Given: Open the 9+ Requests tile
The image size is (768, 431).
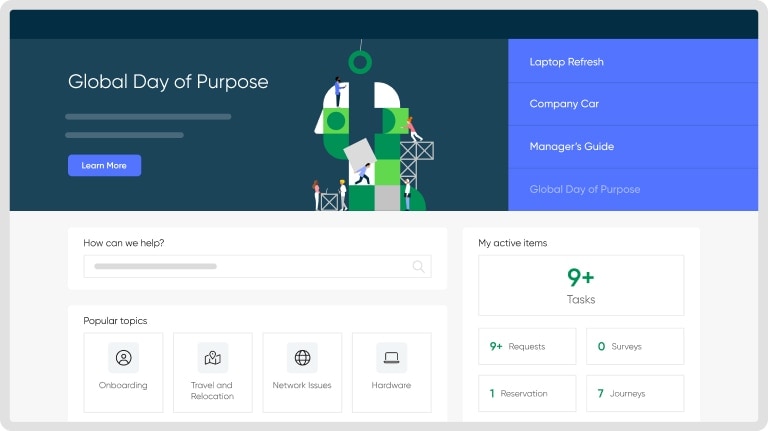Looking at the screenshot, I should (x=527, y=346).
